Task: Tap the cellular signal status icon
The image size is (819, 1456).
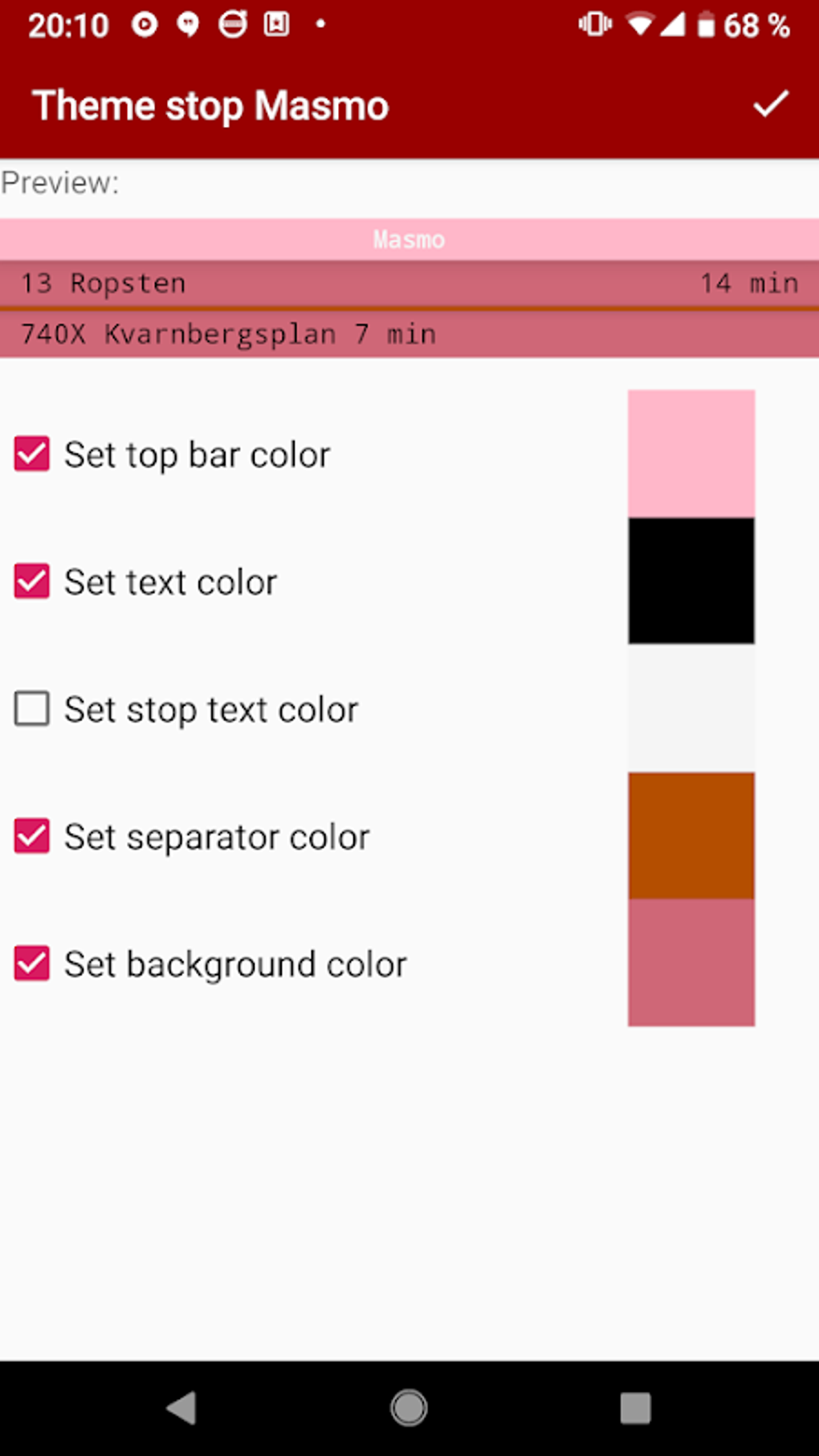Action: (672, 25)
